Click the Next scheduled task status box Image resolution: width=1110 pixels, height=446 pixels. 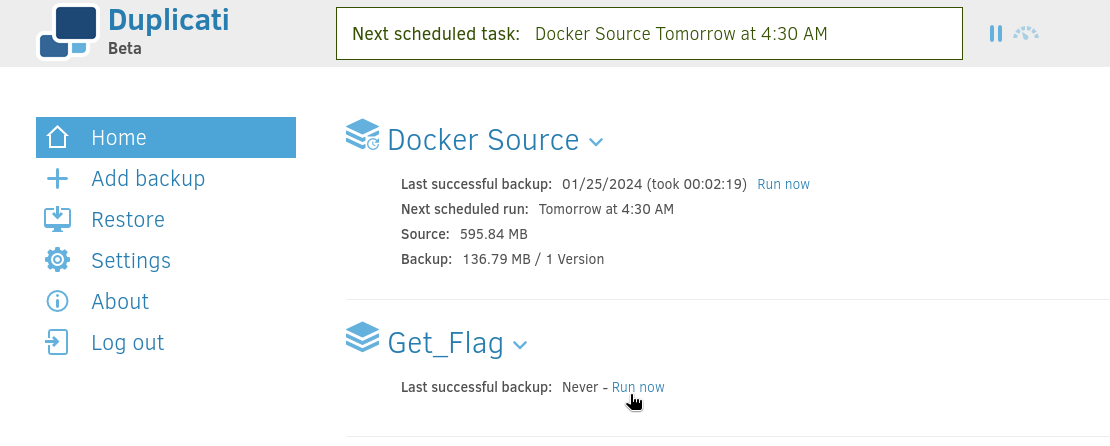[x=649, y=33]
